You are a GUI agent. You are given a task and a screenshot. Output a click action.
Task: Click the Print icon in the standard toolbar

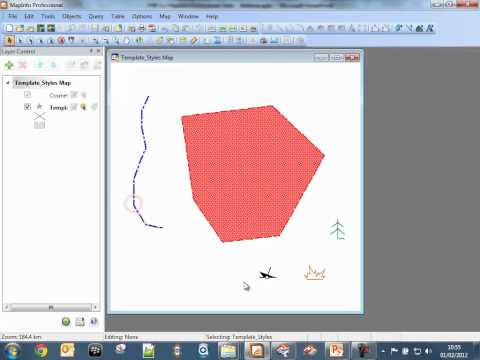[x=142, y=28]
